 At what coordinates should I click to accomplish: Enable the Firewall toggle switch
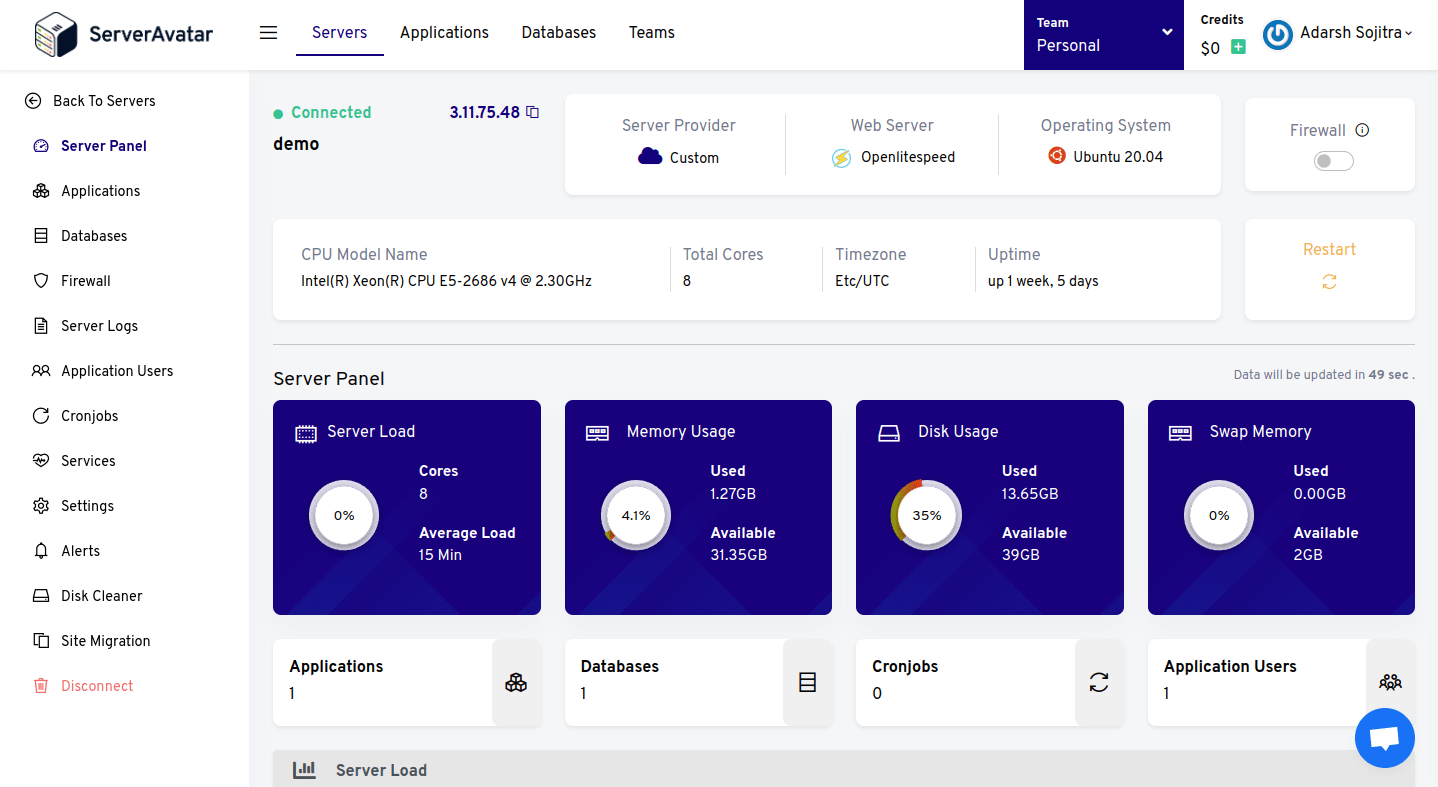tap(1333, 160)
